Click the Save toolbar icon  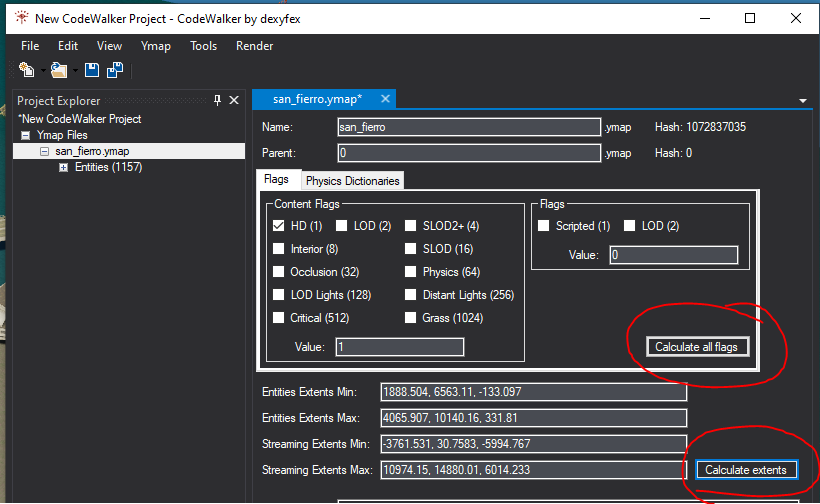point(92,70)
